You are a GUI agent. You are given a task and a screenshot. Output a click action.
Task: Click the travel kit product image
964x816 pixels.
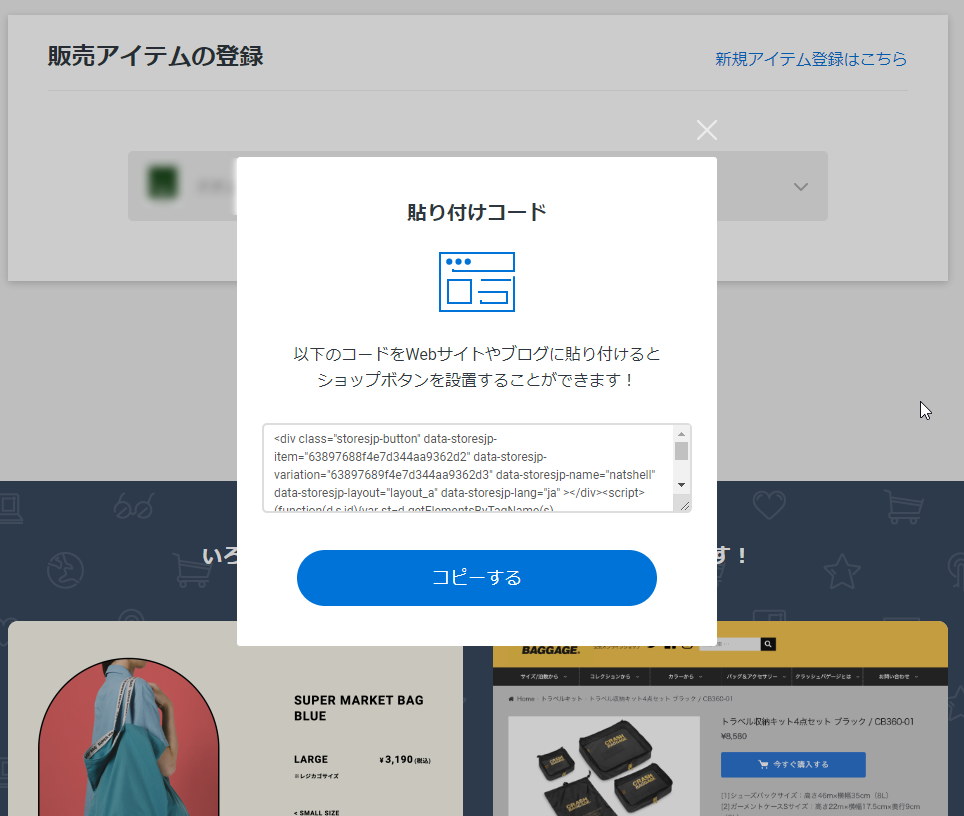(x=604, y=765)
